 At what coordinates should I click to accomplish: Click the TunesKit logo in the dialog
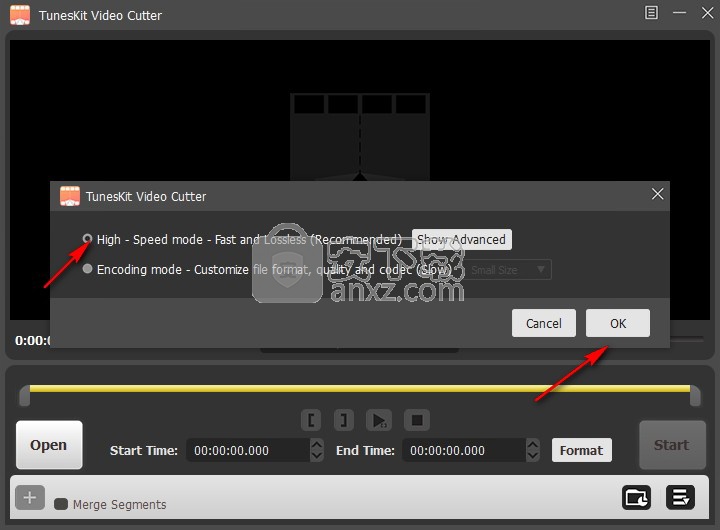[x=70, y=196]
